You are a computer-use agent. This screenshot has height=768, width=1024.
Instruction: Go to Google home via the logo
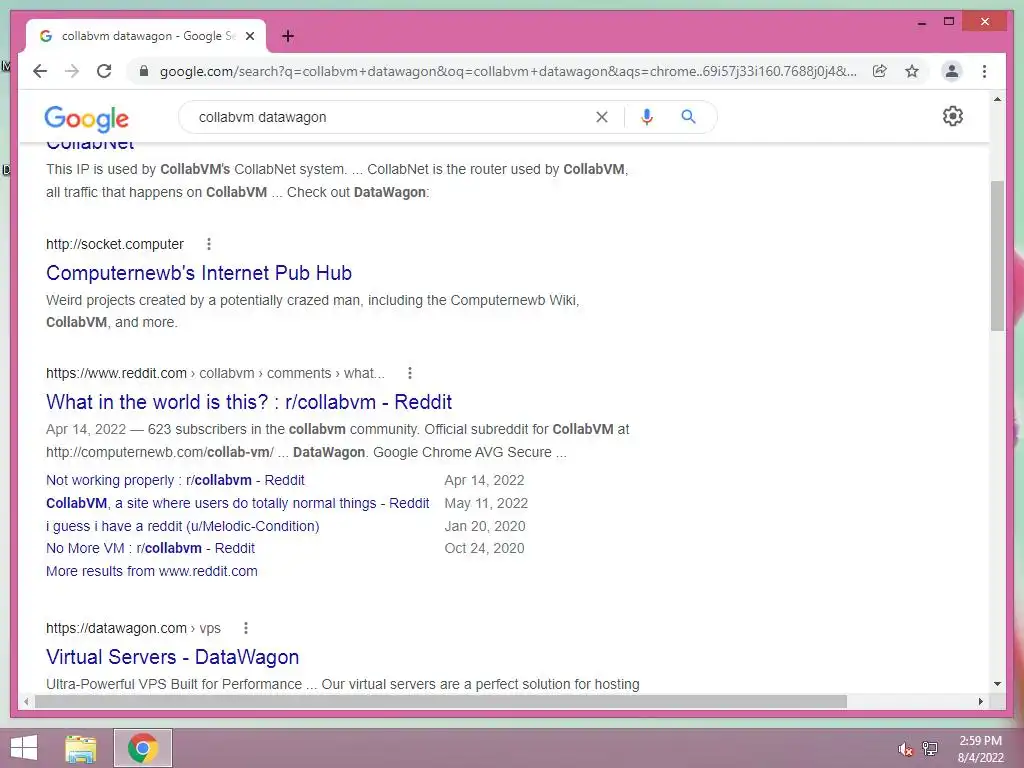click(86, 118)
